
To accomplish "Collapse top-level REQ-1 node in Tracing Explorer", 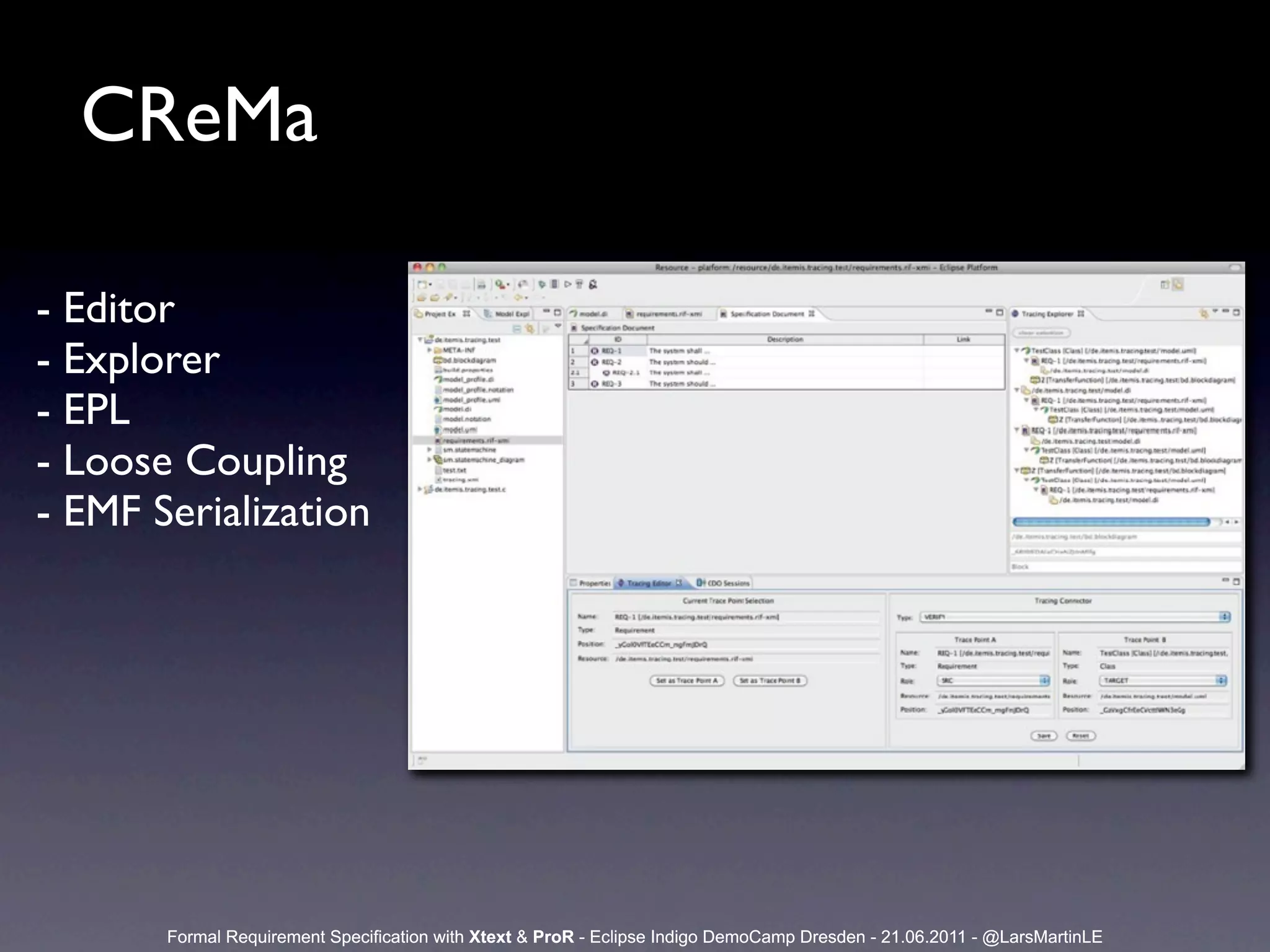I will [1017, 430].
